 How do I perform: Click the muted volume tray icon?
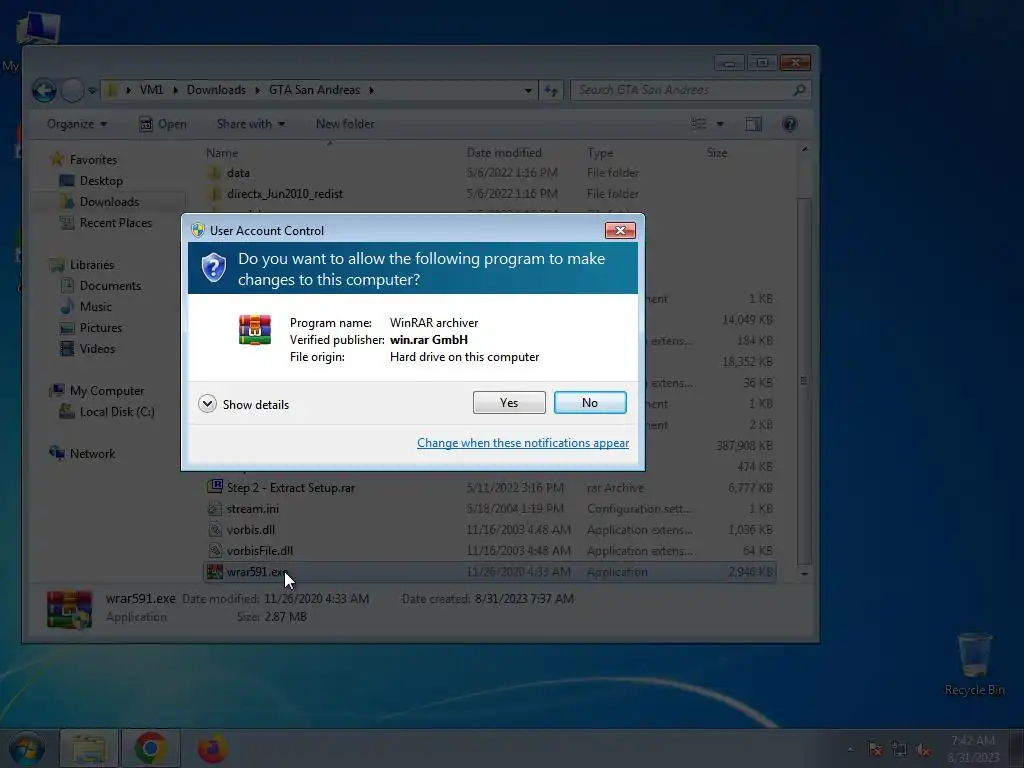click(923, 750)
